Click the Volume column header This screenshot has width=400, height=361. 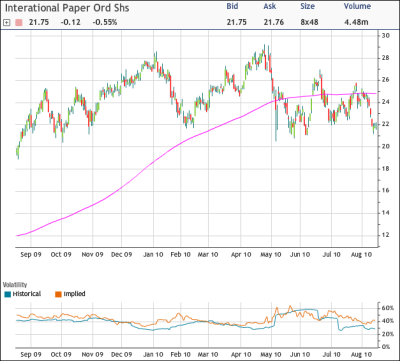point(357,6)
